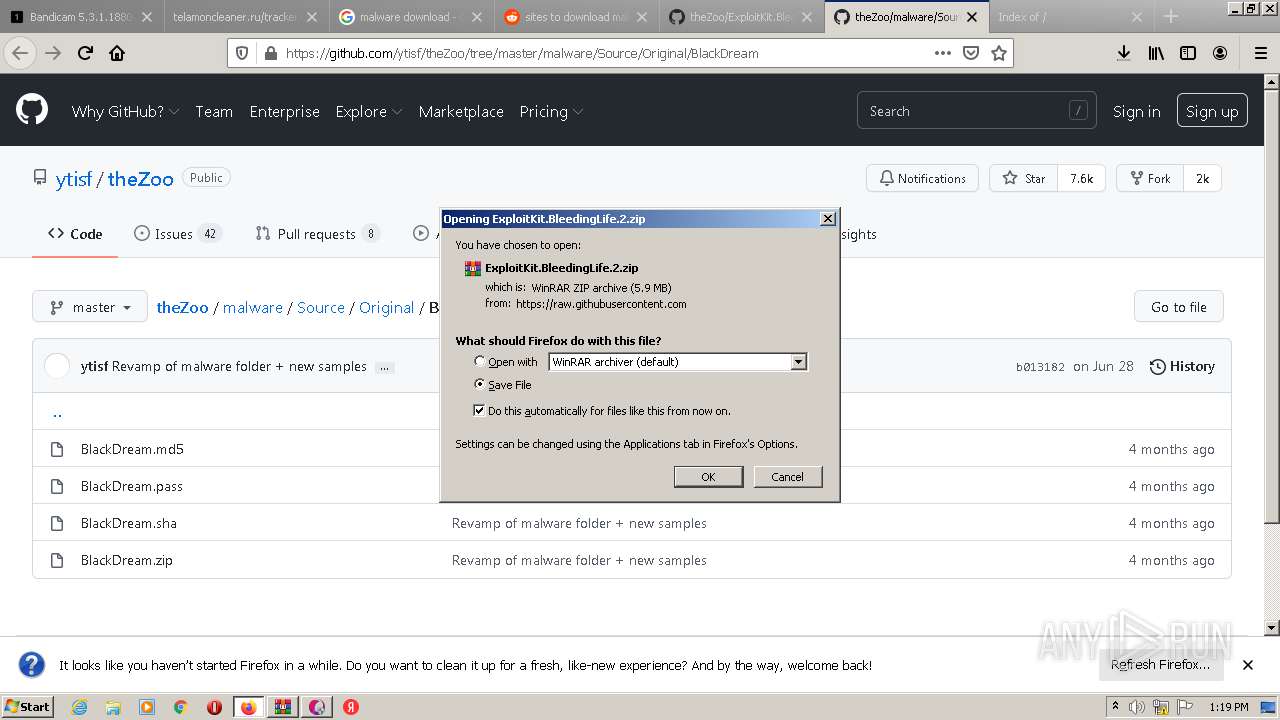
Task: Open the Firefox hamburger menu
Action: pyautogui.click(x=1260, y=53)
